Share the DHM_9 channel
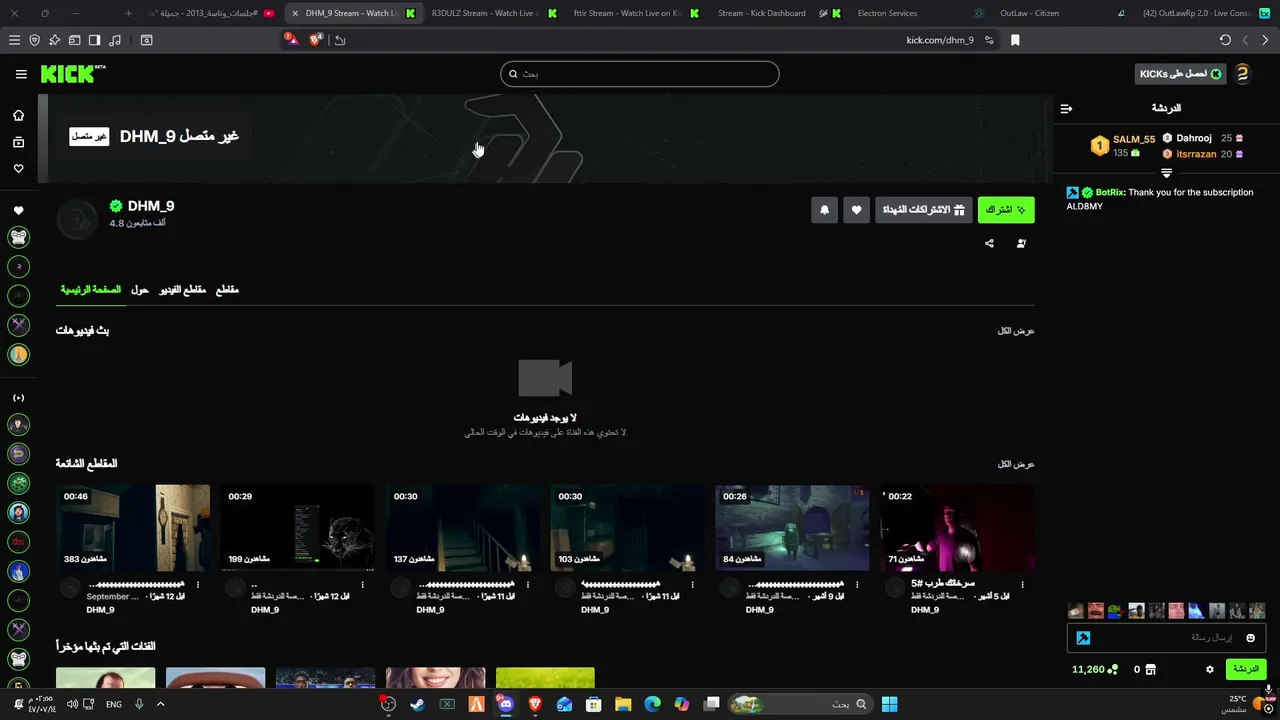The image size is (1280, 720). pyautogui.click(x=989, y=243)
